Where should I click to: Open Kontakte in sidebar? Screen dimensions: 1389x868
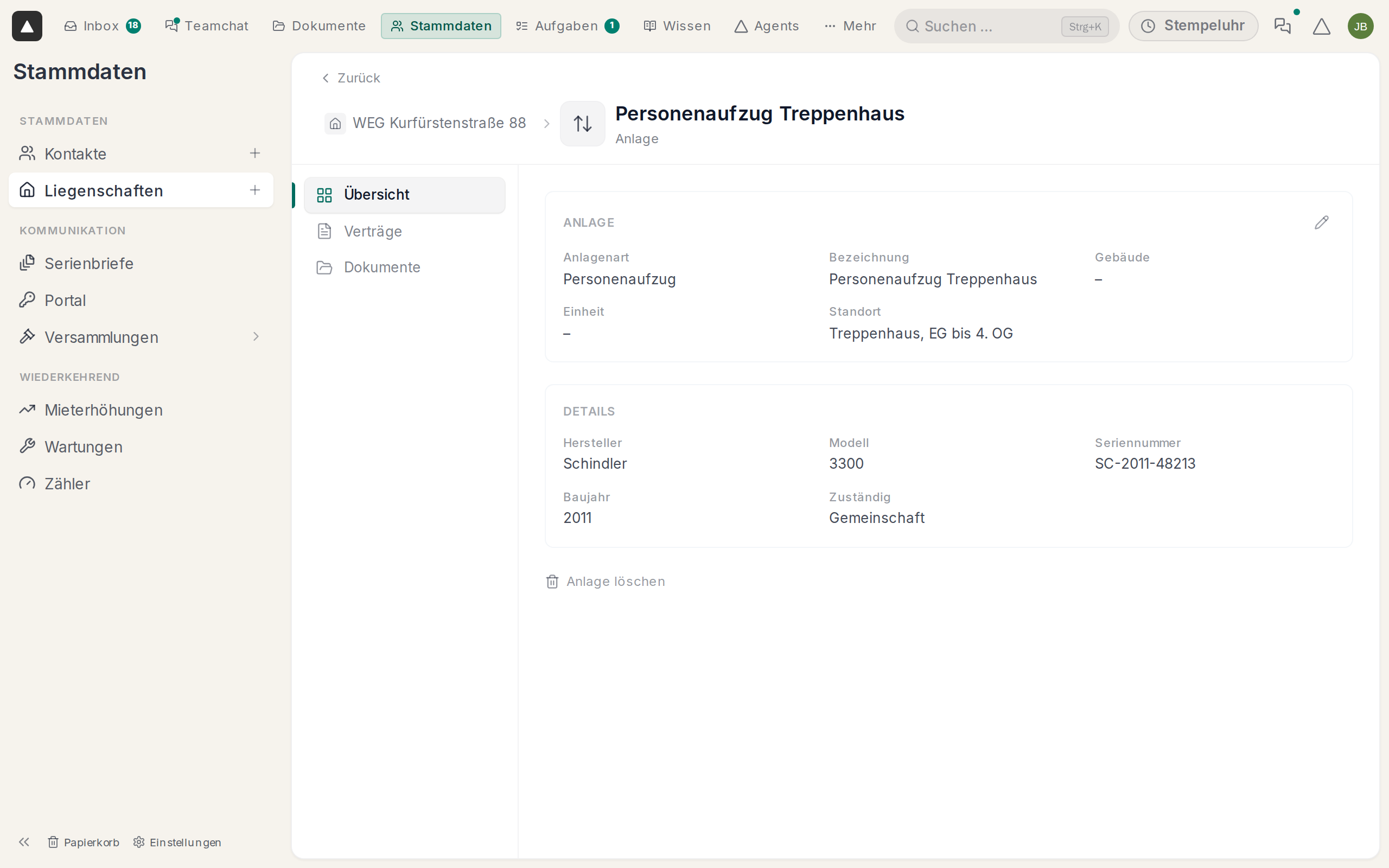point(141,154)
